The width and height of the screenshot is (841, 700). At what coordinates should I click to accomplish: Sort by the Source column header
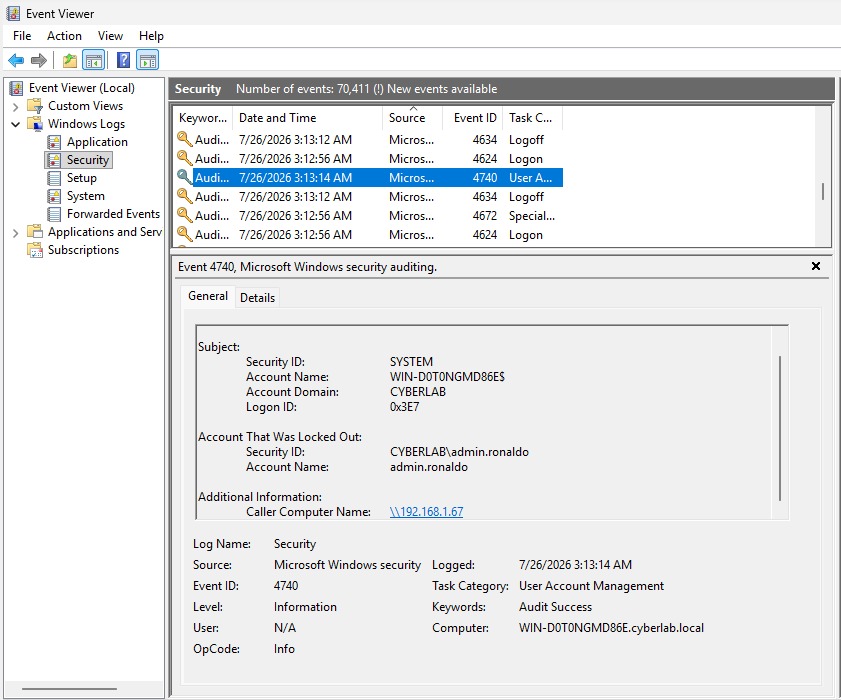point(412,118)
